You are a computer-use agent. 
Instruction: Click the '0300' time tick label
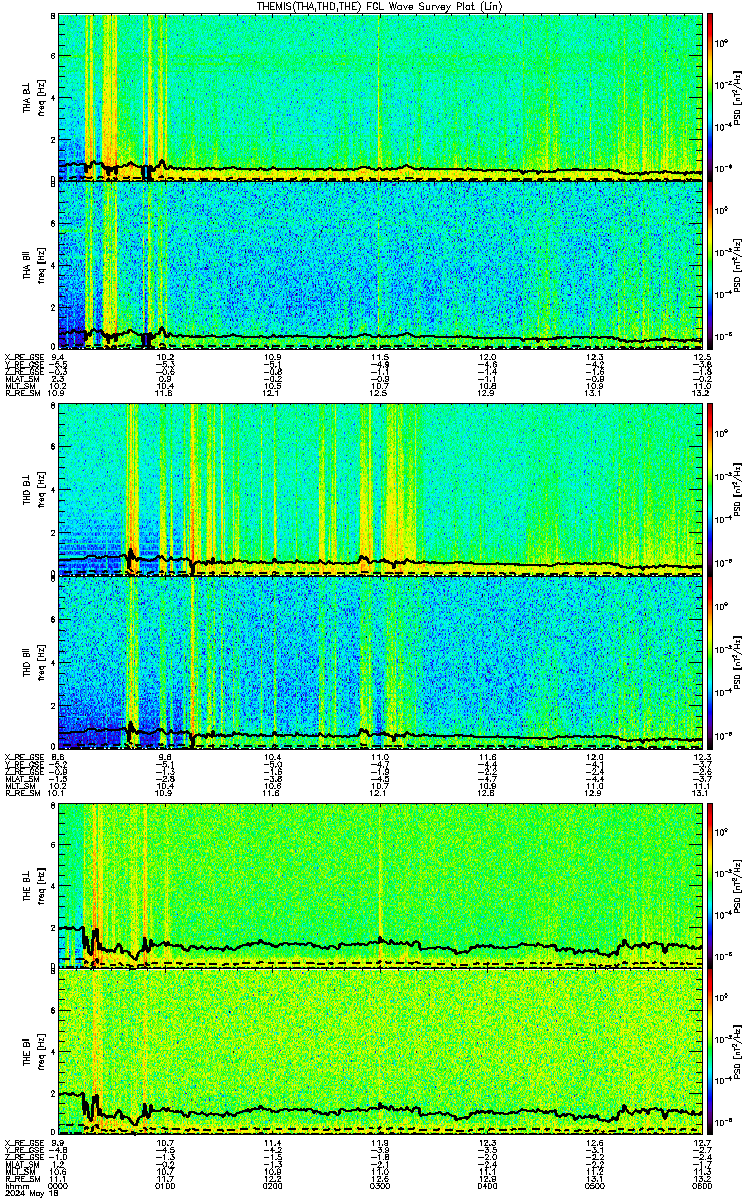click(380, 1185)
